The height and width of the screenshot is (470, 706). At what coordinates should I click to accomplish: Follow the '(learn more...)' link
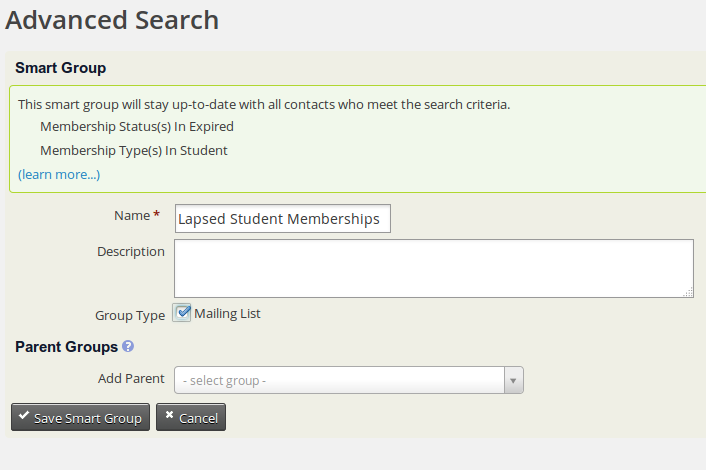[x=59, y=175]
